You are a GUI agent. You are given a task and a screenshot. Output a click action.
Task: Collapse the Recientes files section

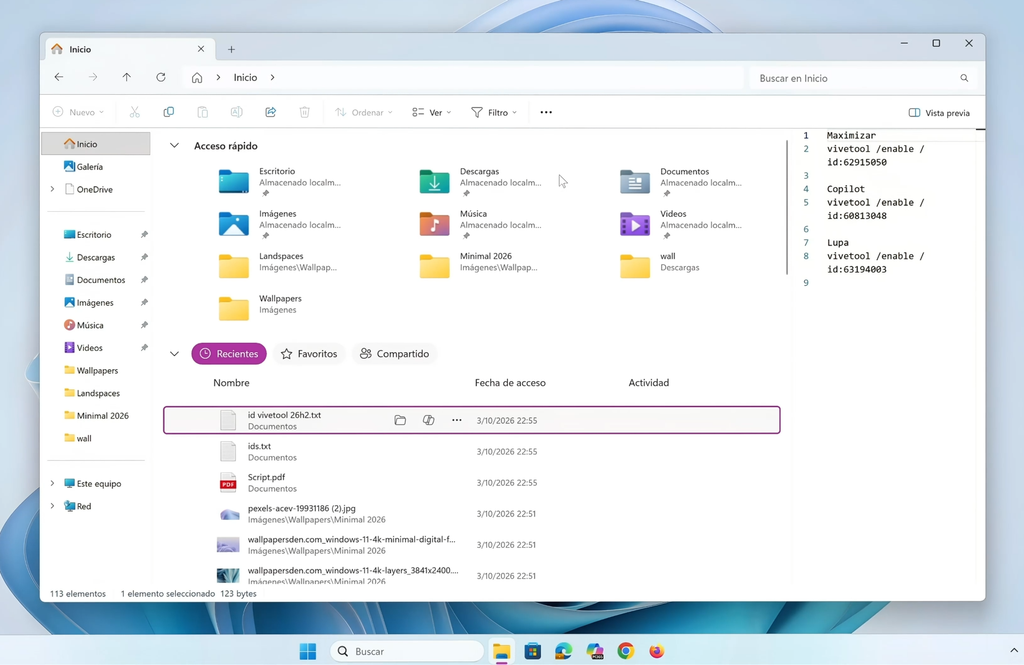(x=174, y=354)
